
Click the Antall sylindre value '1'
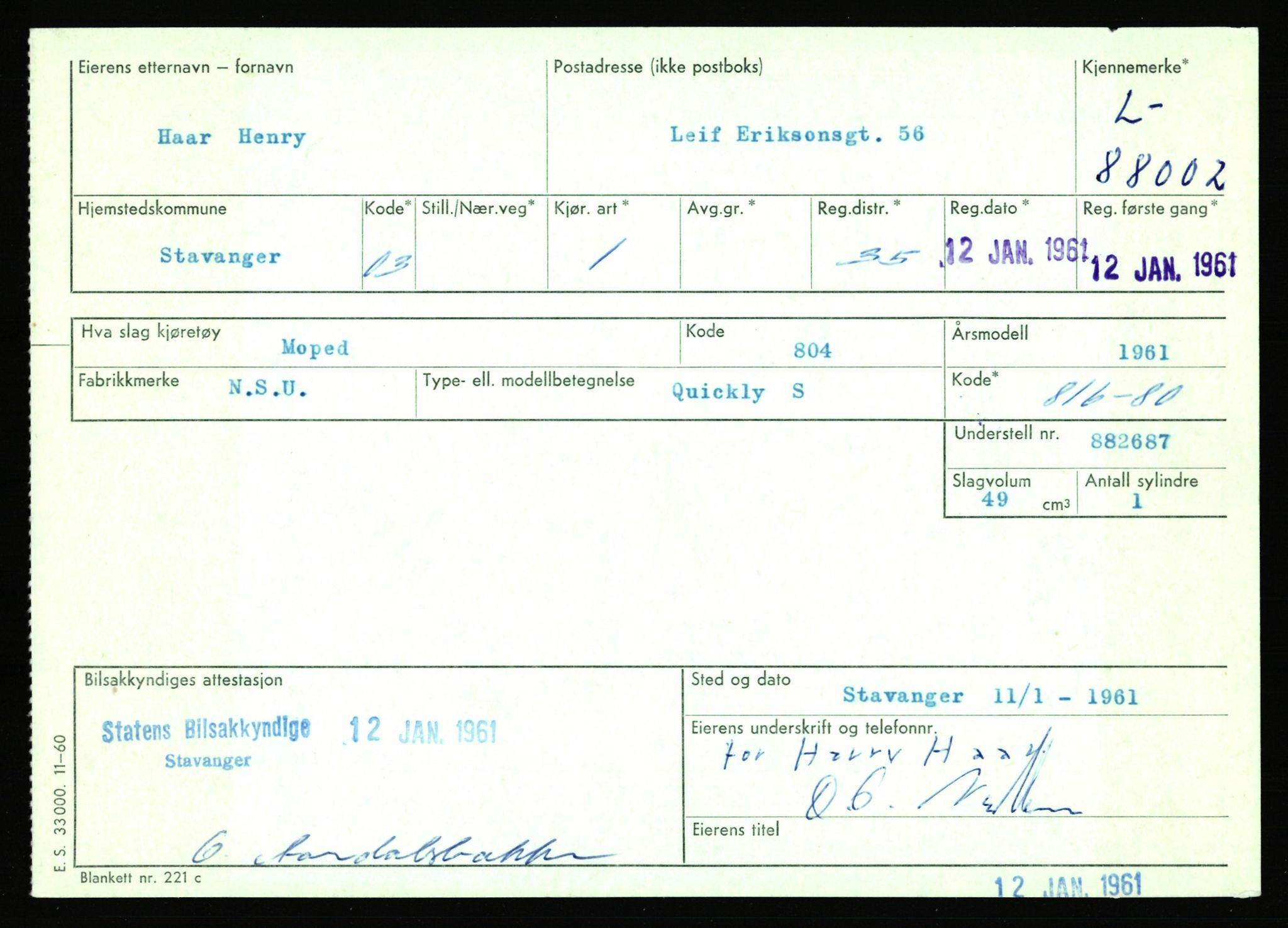tap(1136, 501)
